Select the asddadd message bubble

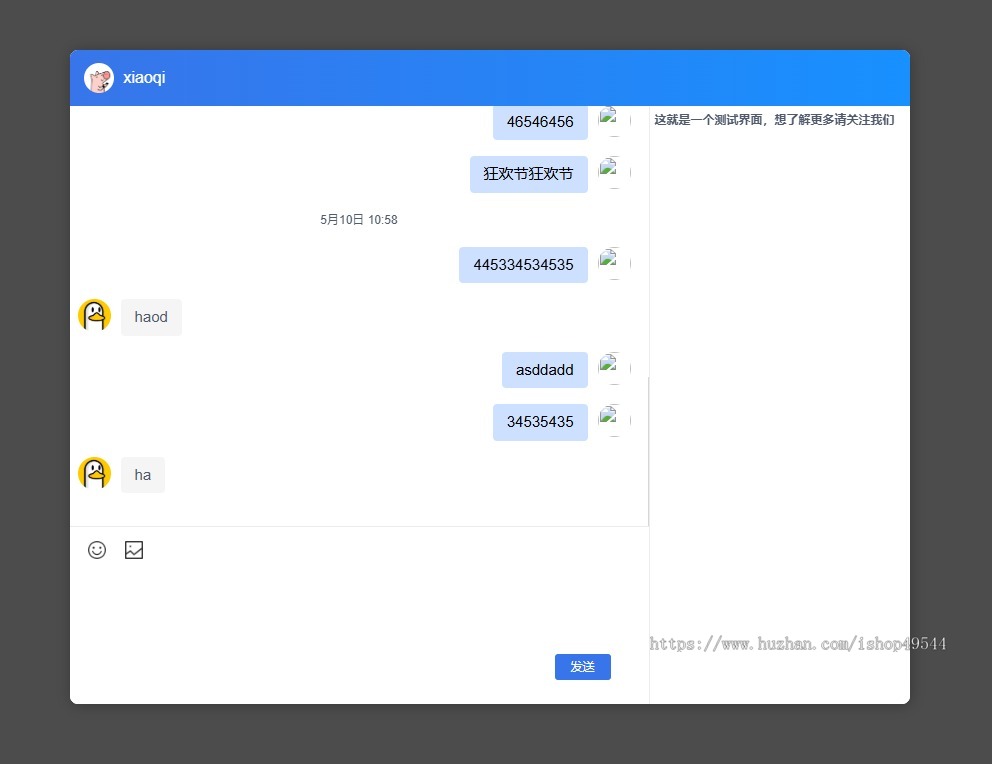[545, 369]
